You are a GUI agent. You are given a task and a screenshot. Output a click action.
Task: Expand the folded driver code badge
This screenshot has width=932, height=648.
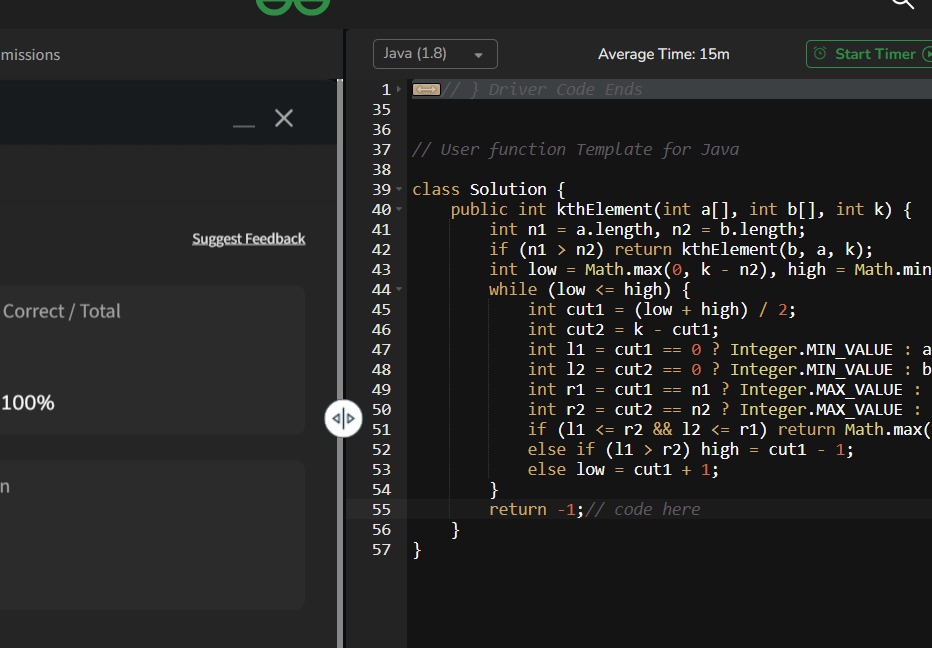tap(426, 90)
